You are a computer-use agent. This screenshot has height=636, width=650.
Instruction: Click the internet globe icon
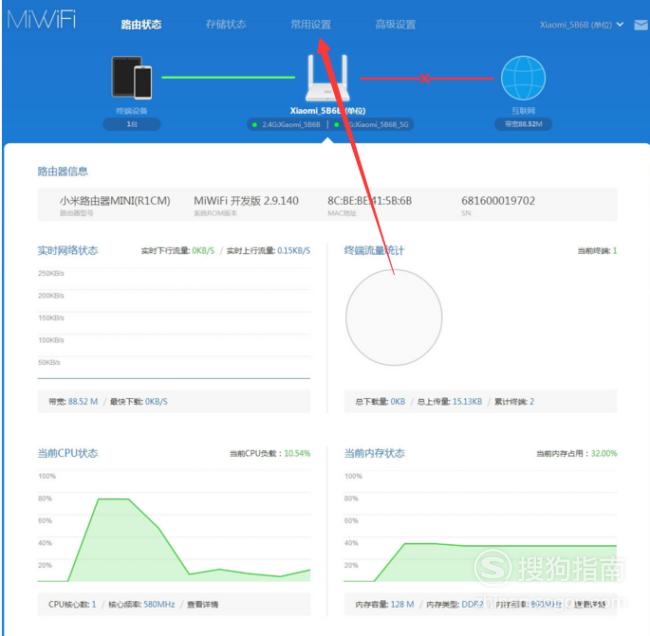click(x=522, y=77)
